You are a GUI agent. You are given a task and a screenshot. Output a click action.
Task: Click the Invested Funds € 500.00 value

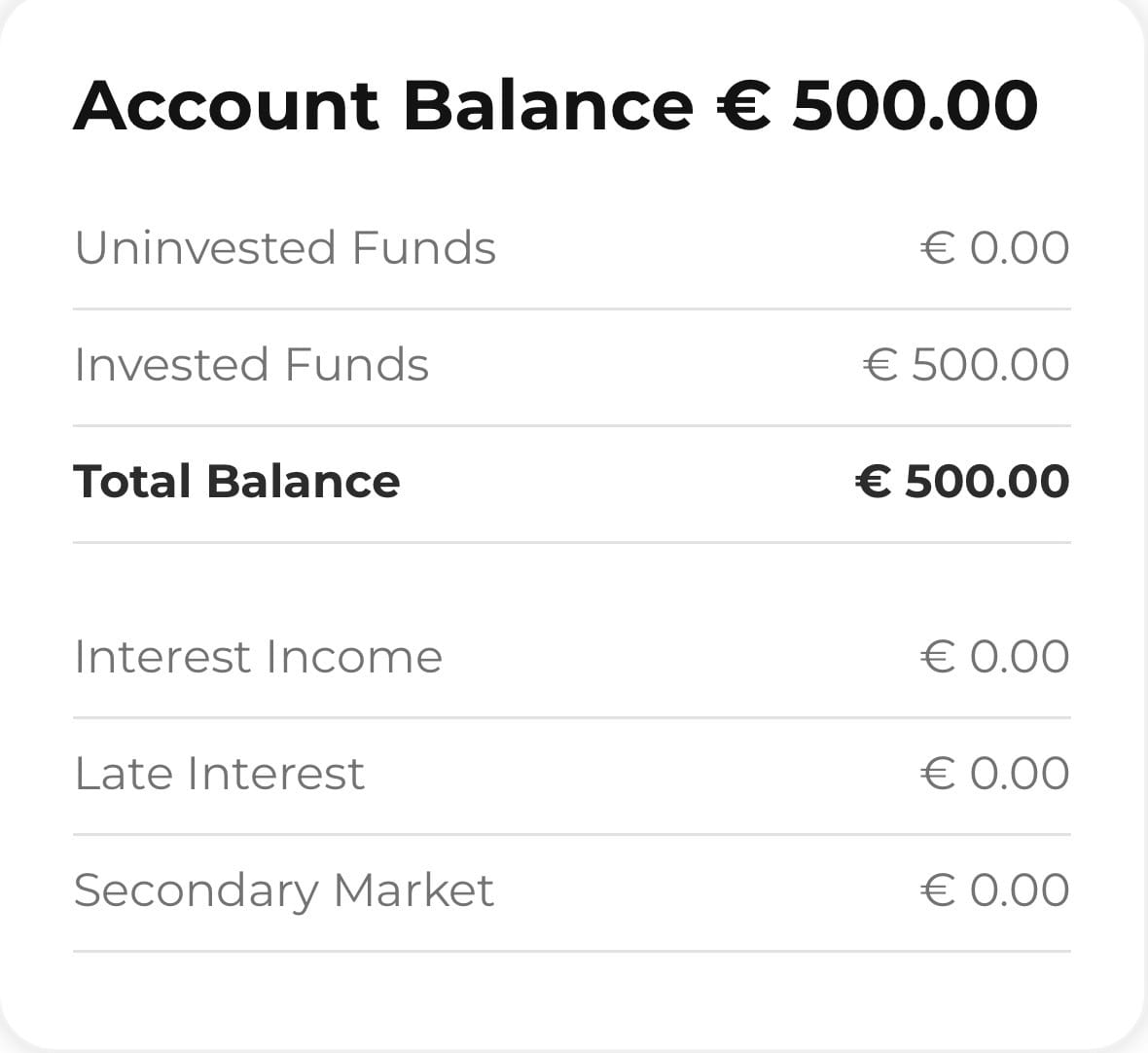point(966,365)
